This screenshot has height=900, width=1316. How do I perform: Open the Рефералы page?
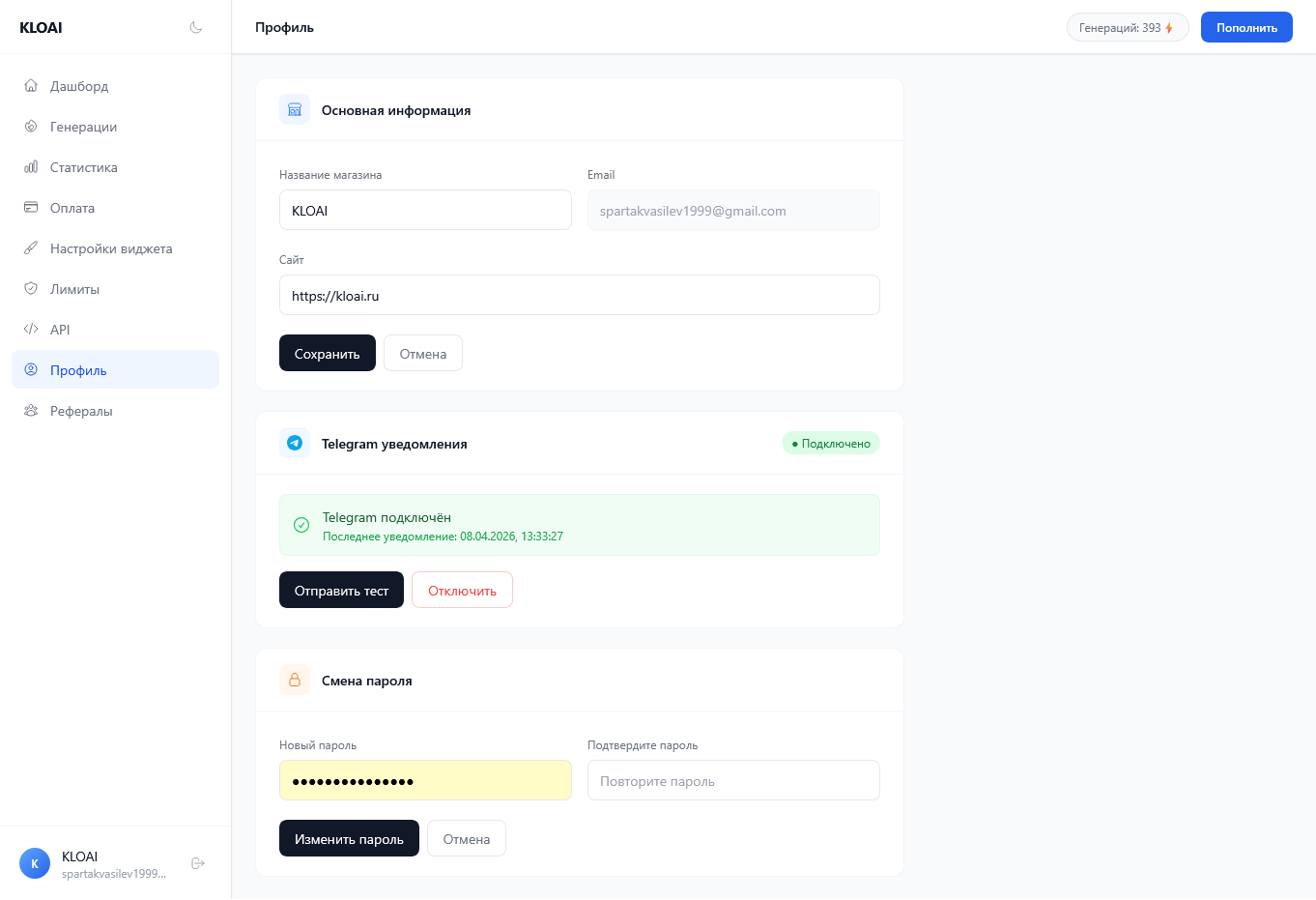[81, 411]
